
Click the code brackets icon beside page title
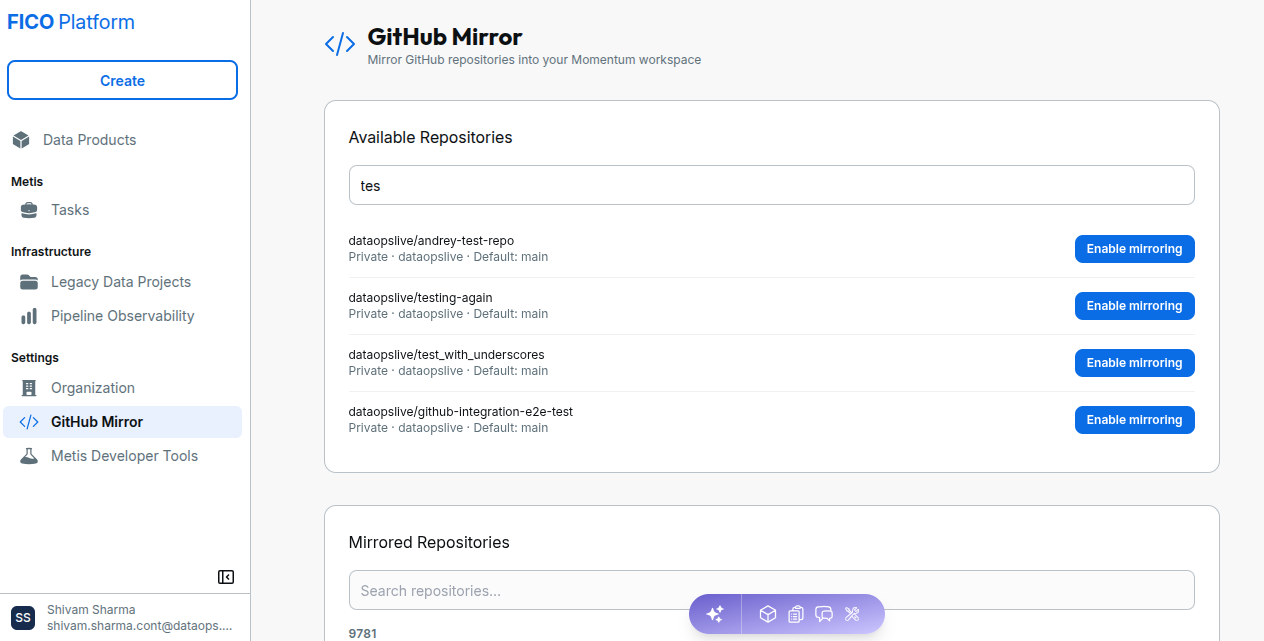coord(340,44)
